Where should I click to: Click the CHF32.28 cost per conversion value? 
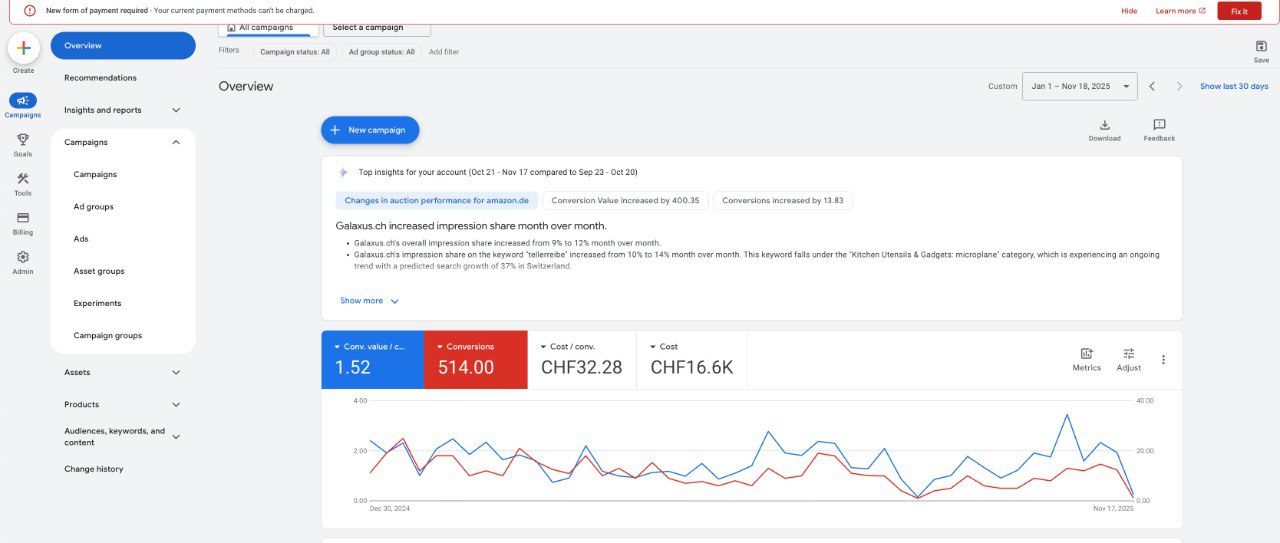[581, 367]
